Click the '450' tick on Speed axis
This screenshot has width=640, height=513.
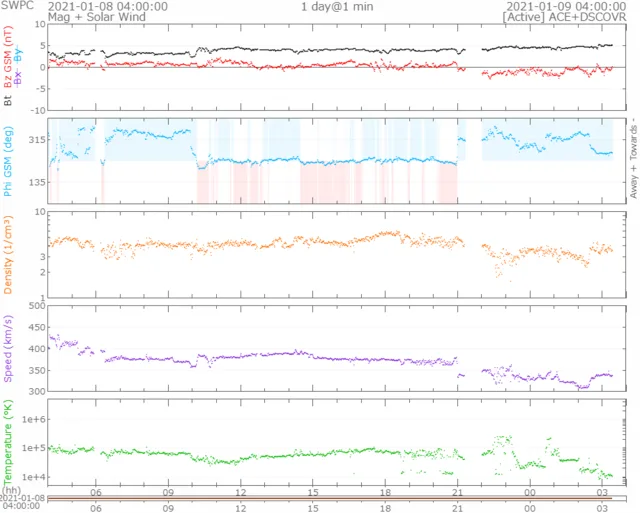(x=36, y=327)
